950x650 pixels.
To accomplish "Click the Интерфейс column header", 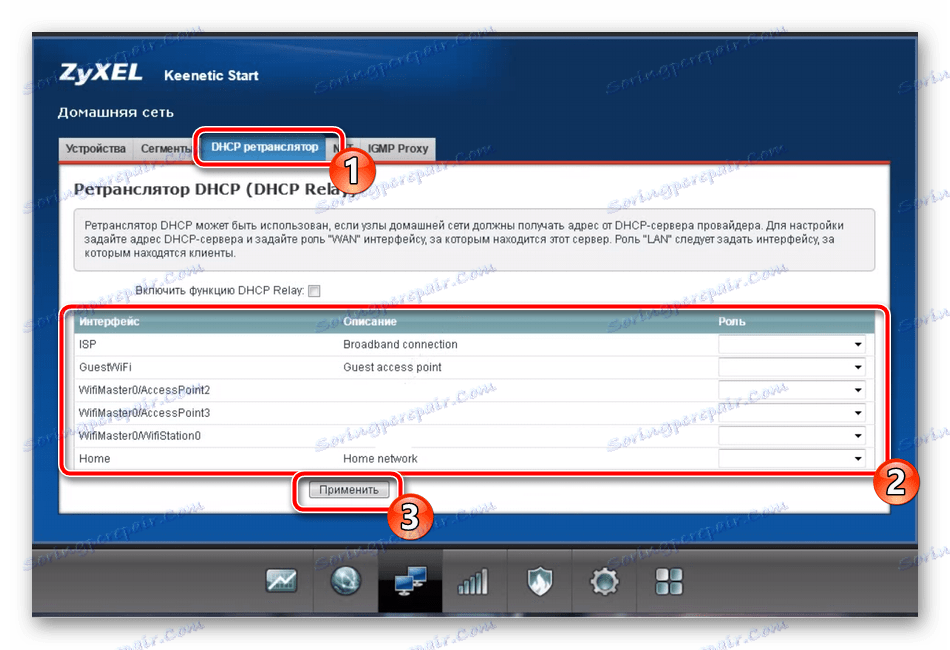I will 109,322.
